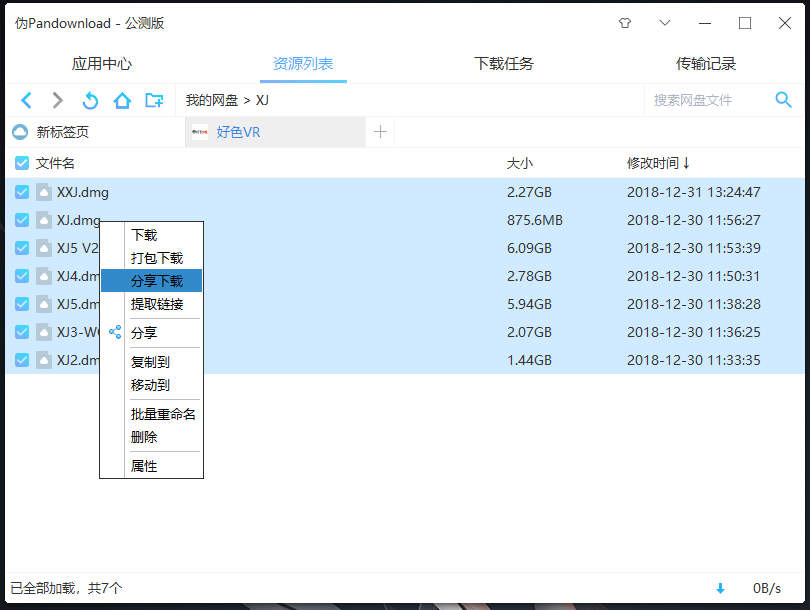Click the forward navigation arrow
This screenshot has width=810, height=610.
click(58, 100)
